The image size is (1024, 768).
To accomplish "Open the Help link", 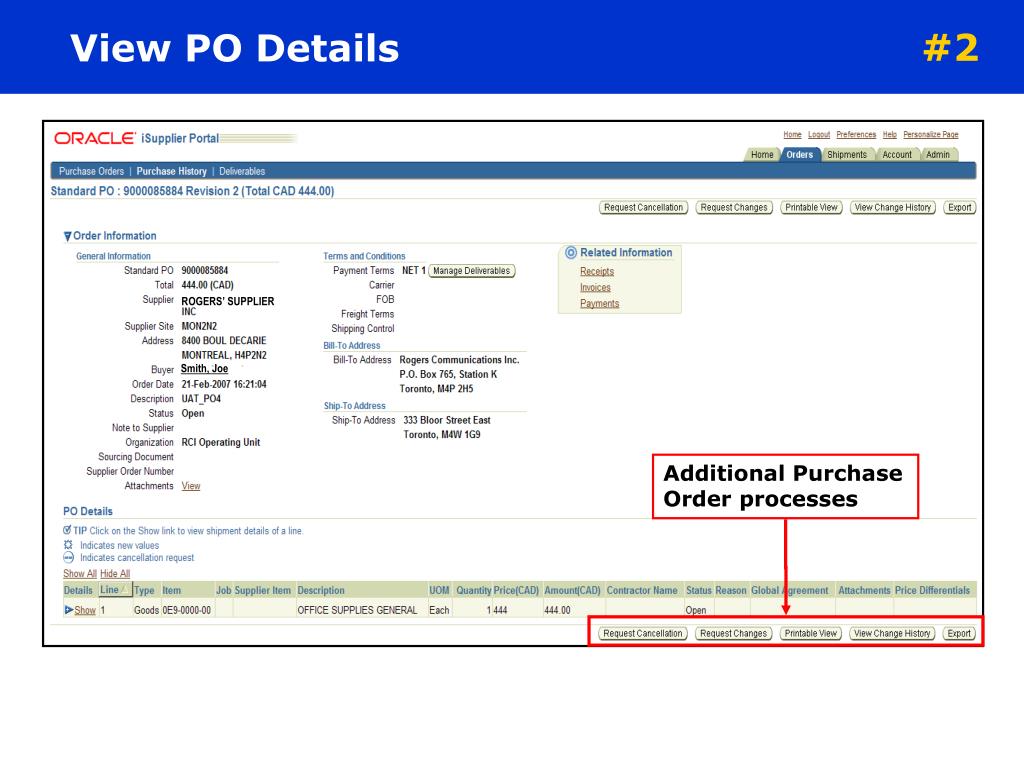I will [x=889, y=135].
